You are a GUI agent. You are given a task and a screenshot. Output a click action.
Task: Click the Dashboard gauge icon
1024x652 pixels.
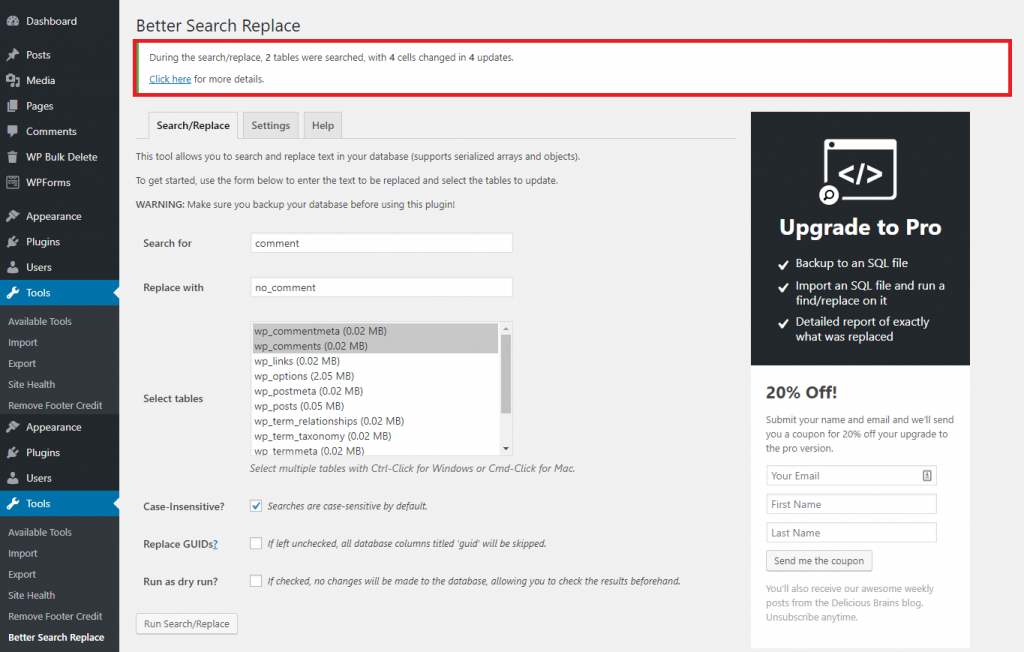point(12,21)
